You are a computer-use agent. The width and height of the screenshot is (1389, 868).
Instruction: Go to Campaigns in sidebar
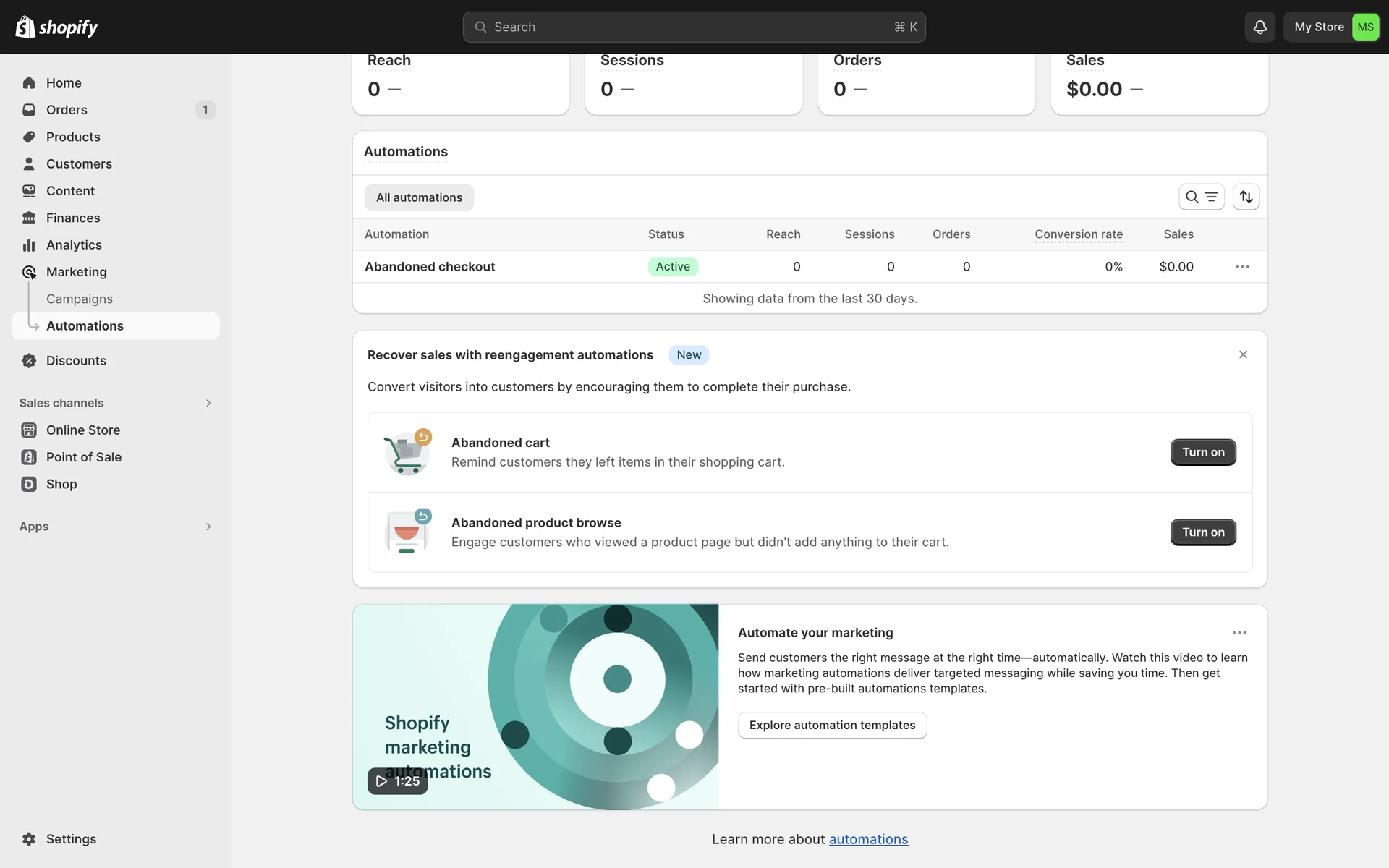click(x=80, y=299)
